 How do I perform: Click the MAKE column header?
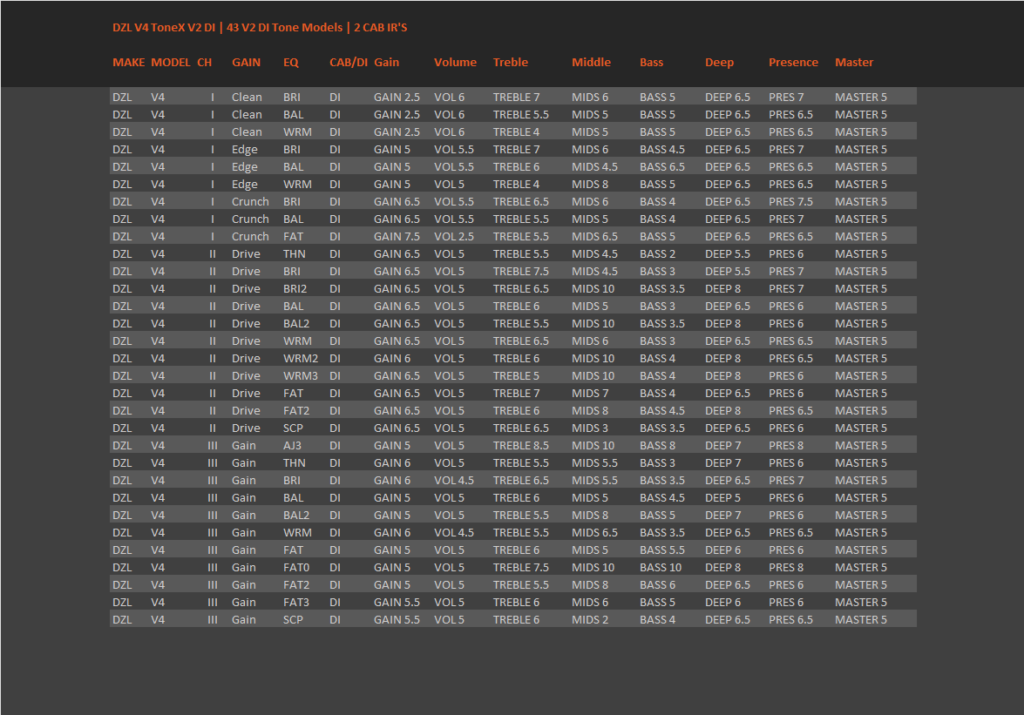coord(129,62)
